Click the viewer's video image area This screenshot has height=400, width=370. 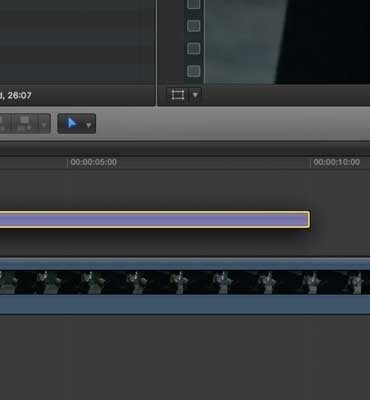[x=287, y=42]
